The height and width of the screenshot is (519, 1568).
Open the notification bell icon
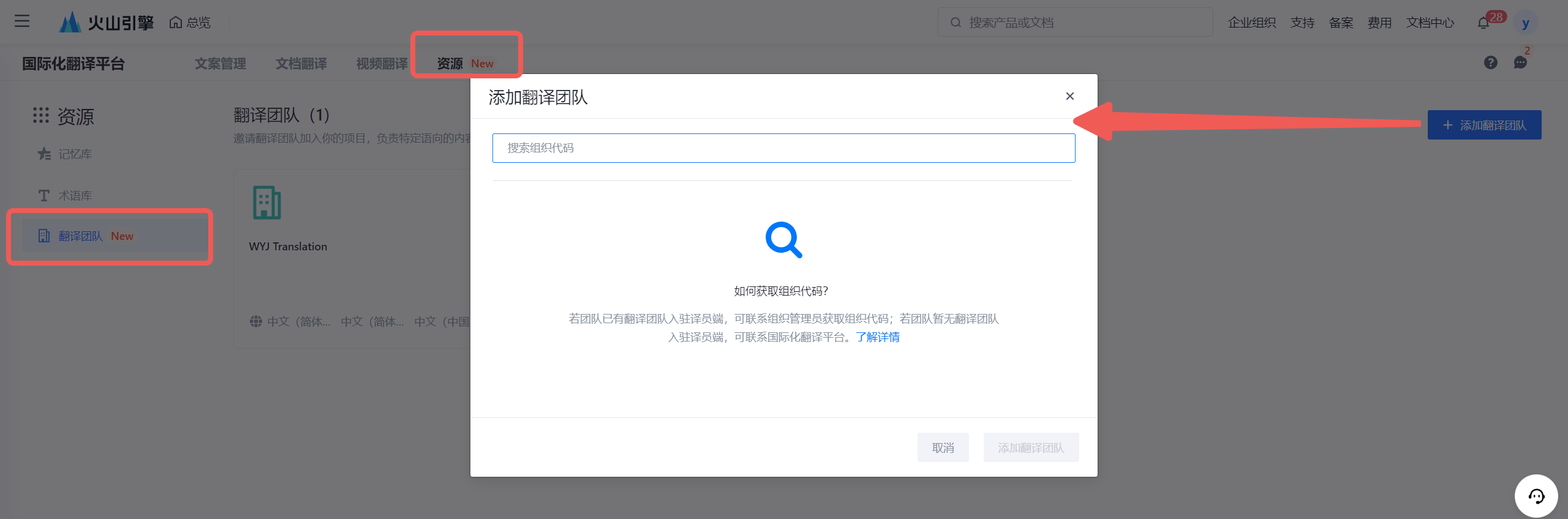[x=1483, y=23]
